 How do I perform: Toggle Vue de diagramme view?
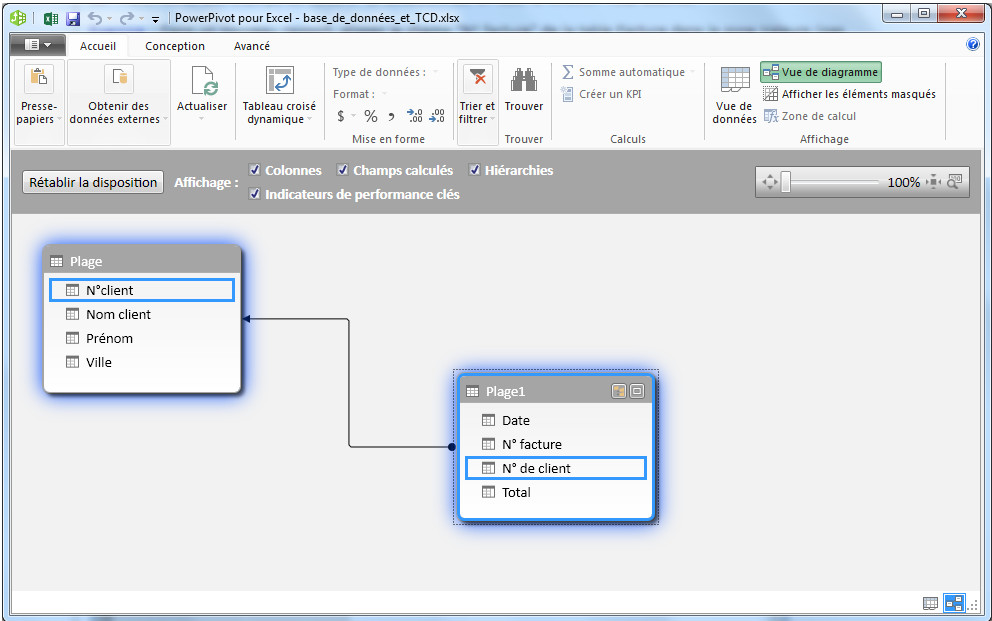tap(821, 72)
